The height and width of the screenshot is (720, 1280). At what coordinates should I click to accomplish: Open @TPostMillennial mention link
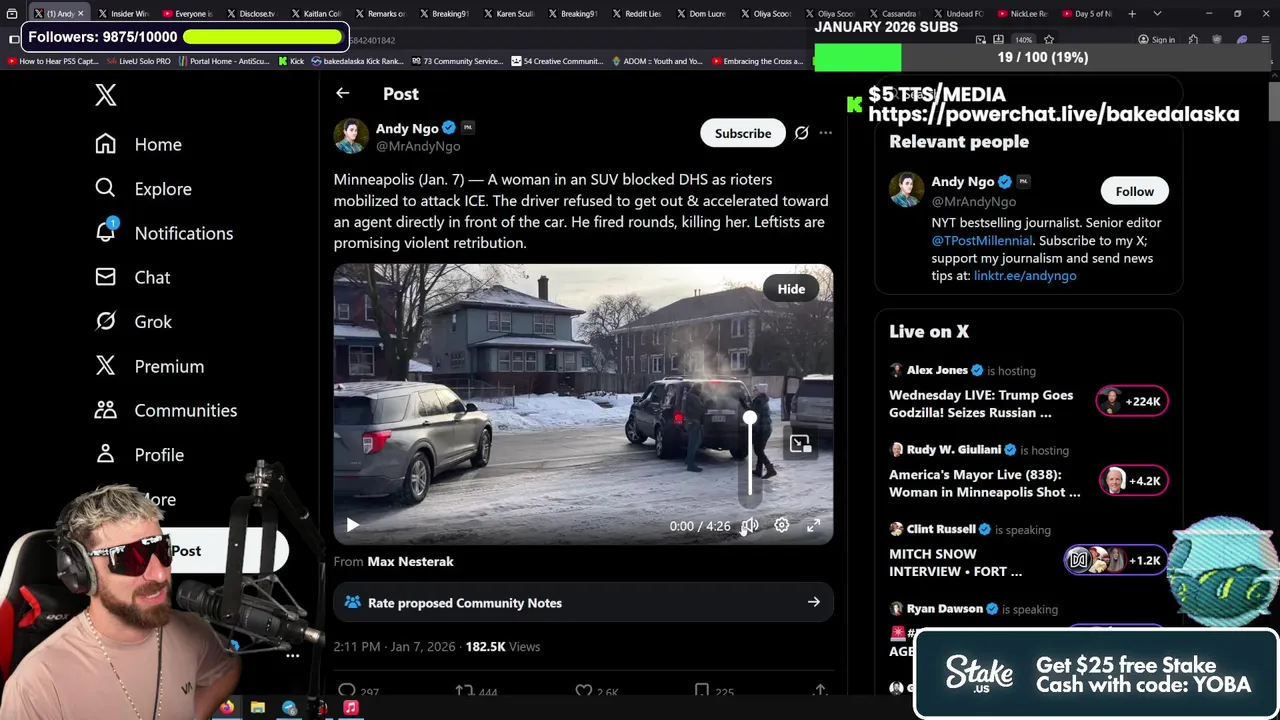pyautogui.click(x=983, y=240)
